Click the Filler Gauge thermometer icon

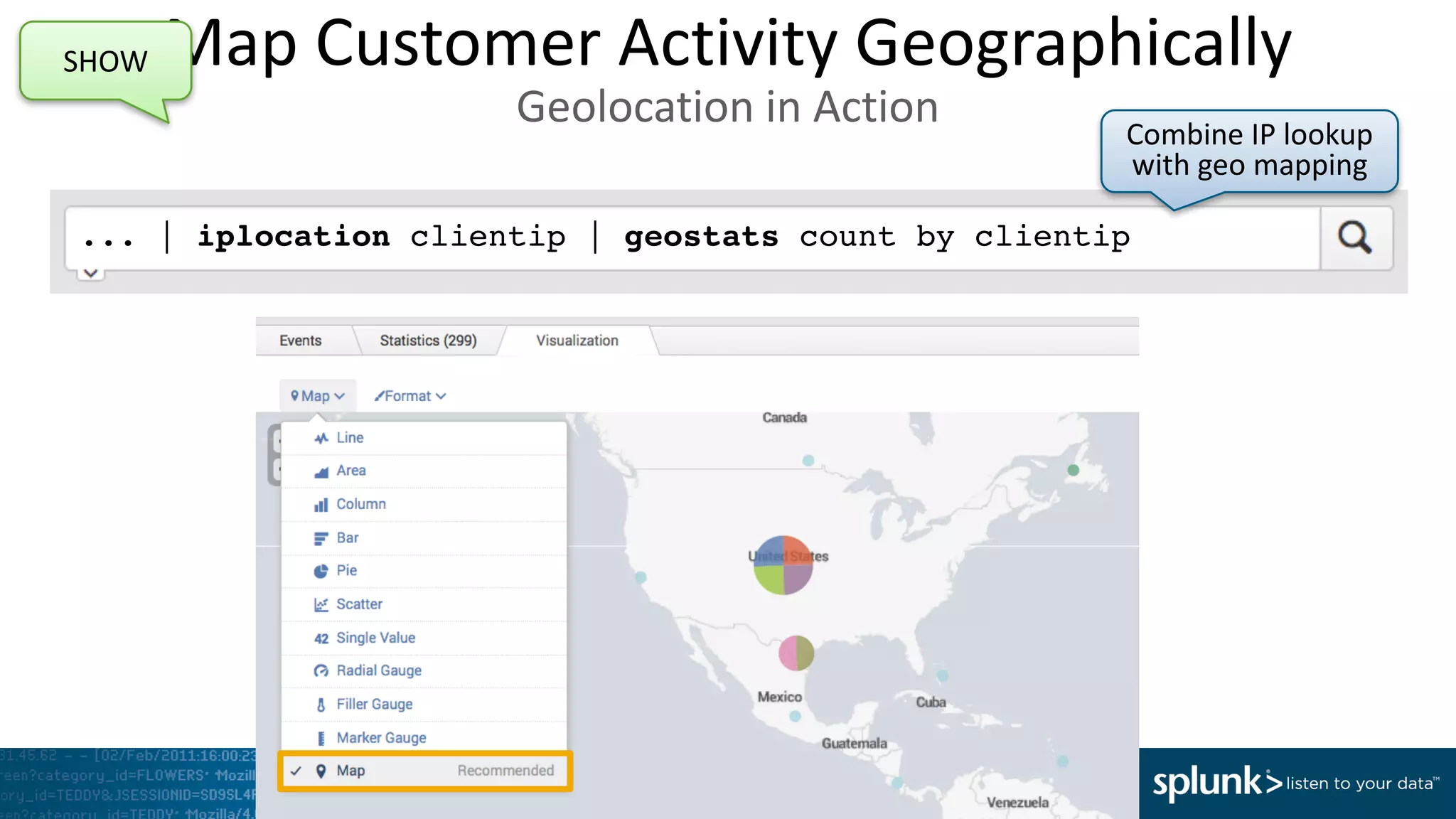coord(321,705)
